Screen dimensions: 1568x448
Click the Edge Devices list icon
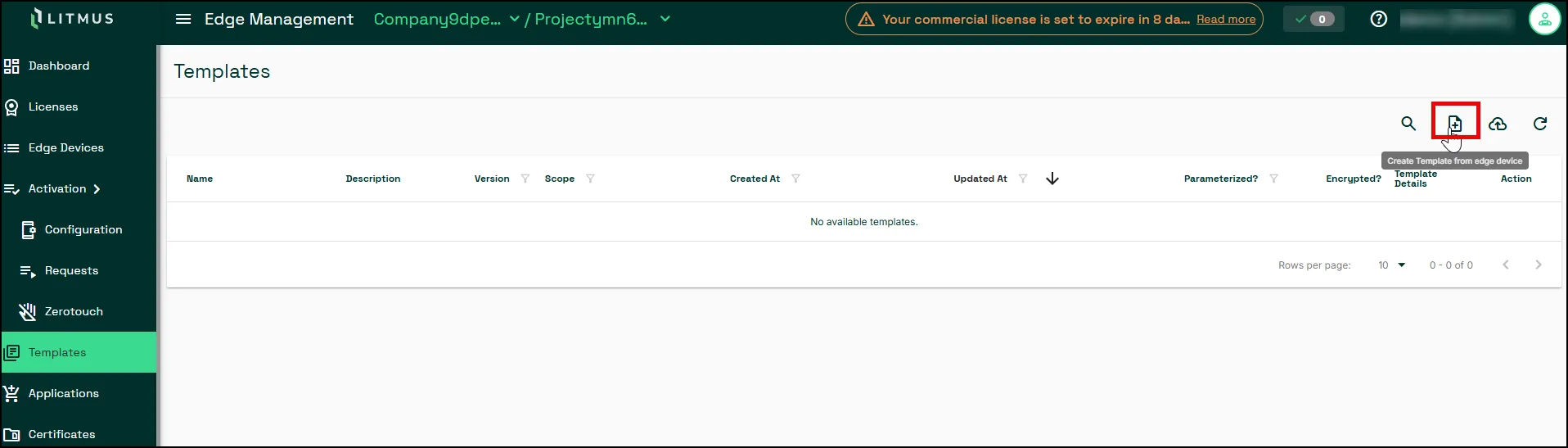[11, 148]
